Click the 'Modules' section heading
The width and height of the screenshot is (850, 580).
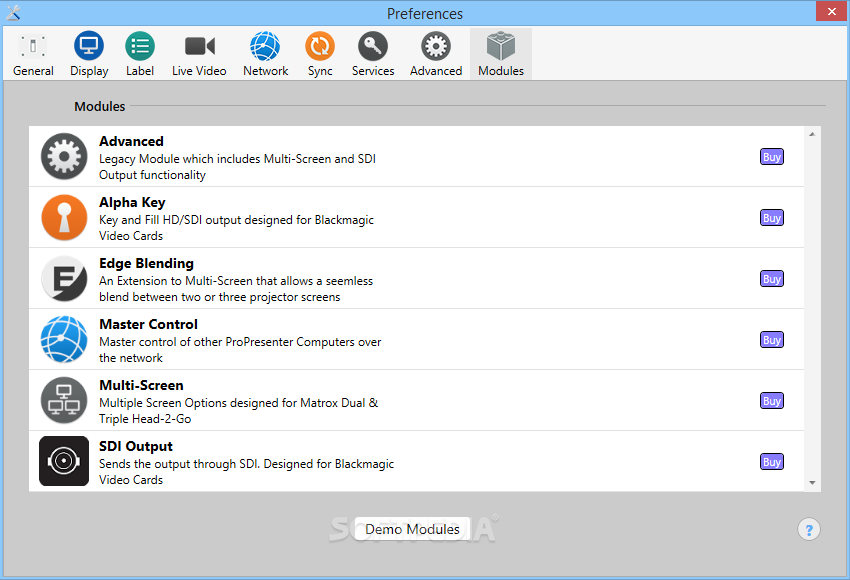point(100,106)
